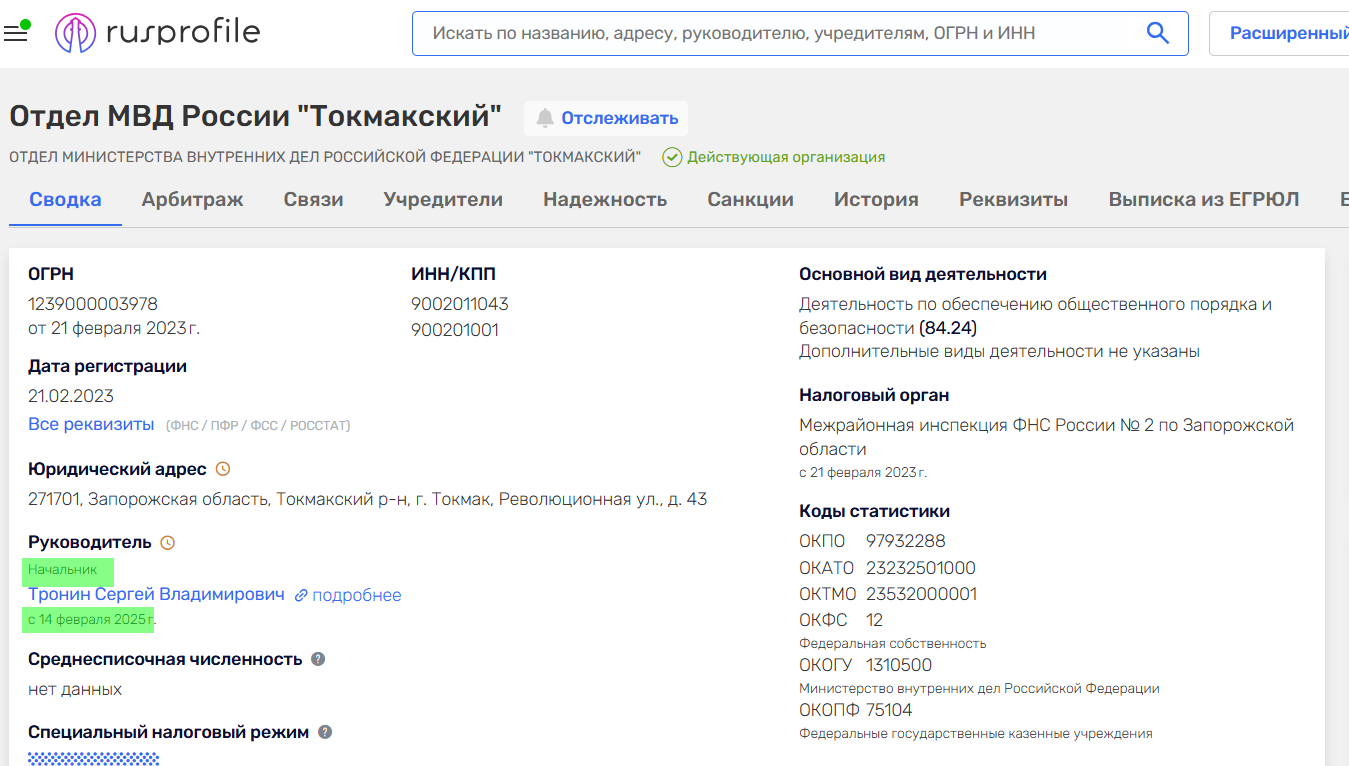Click history clock icon beside Руководитель

168,543
